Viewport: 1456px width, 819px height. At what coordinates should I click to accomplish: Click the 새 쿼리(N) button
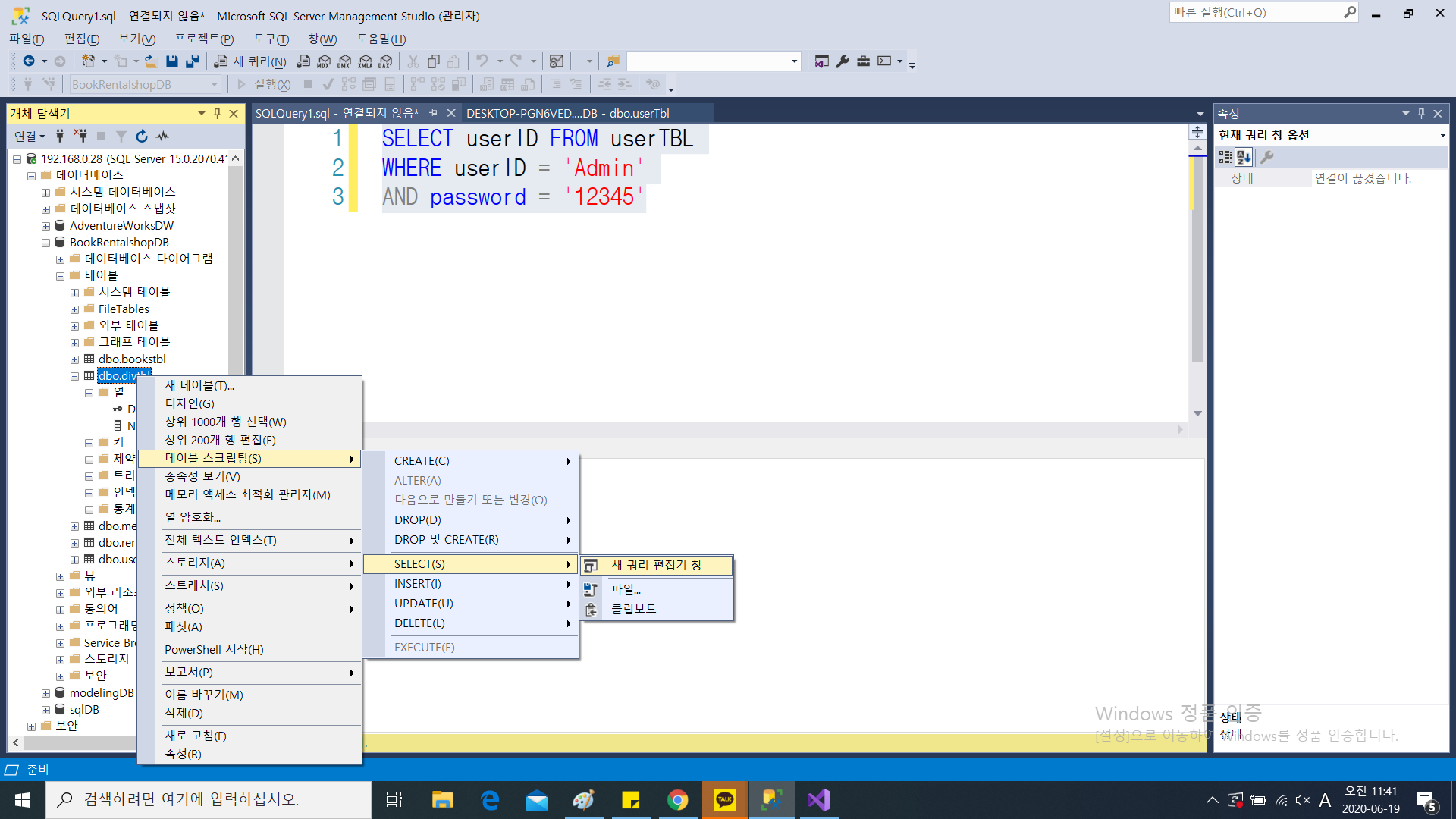[x=250, y=61]
